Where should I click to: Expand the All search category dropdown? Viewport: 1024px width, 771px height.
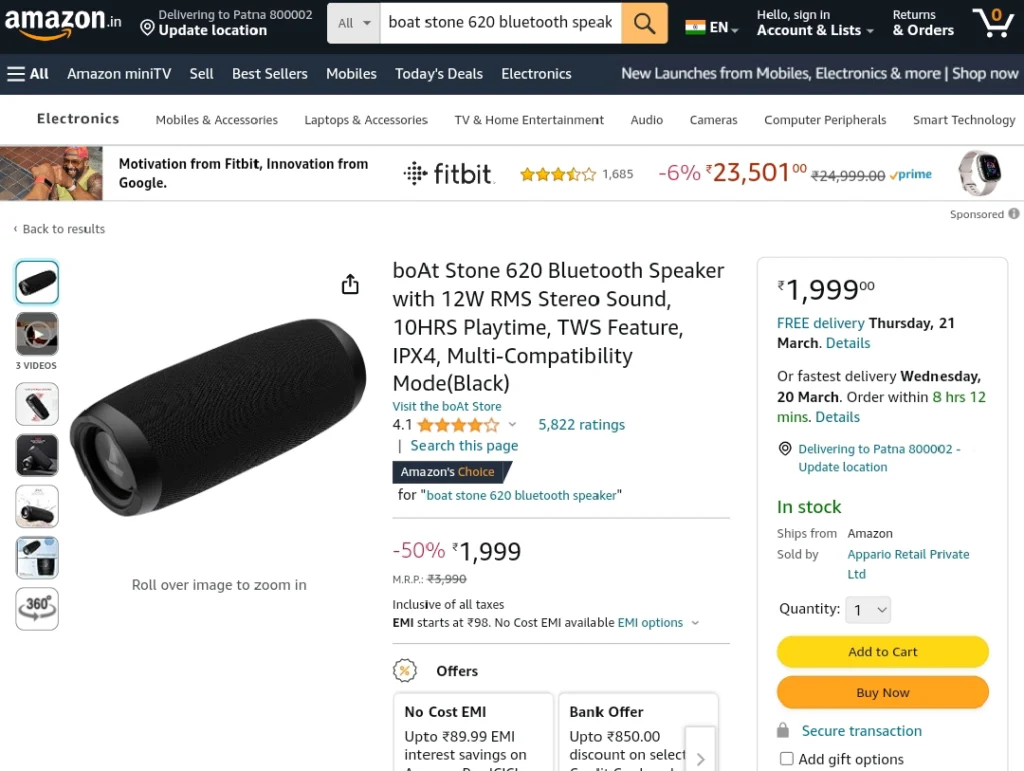coord(354,24)
